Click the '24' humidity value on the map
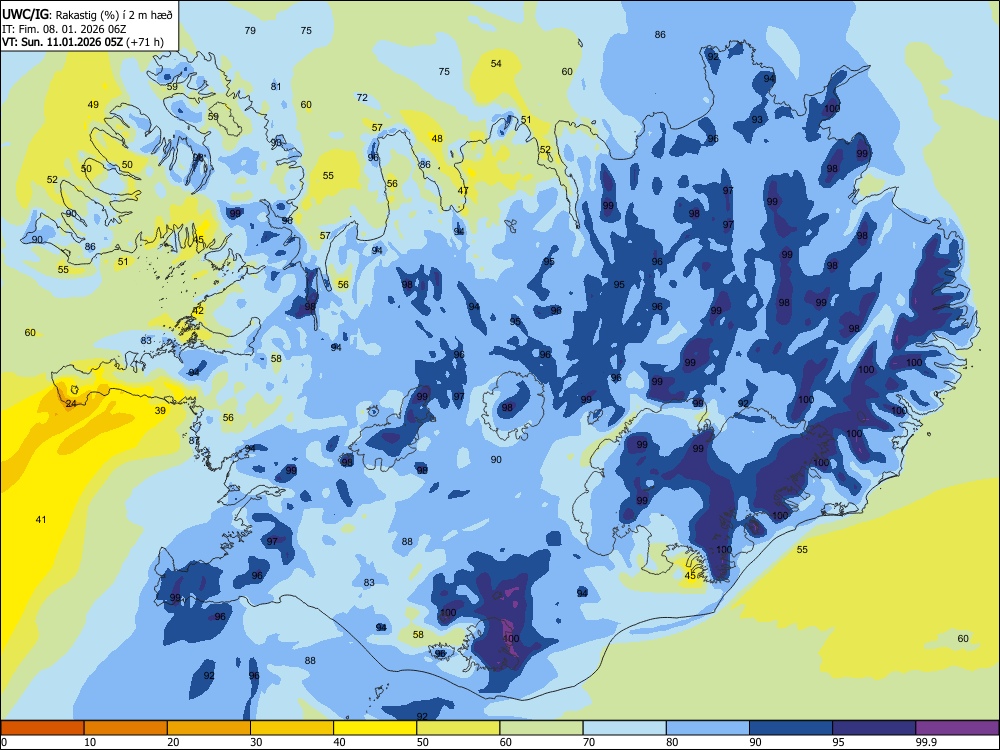 (x=71, y=404)
